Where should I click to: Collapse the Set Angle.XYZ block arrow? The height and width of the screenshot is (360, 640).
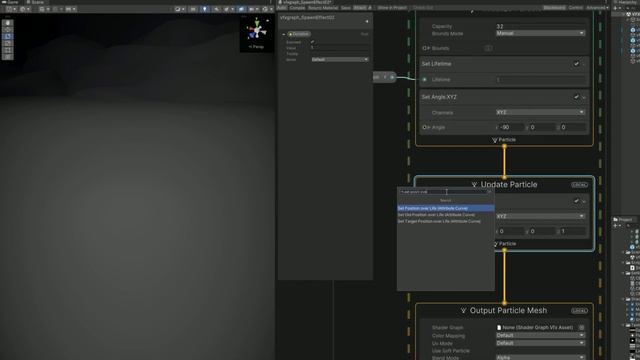[584, 98]
